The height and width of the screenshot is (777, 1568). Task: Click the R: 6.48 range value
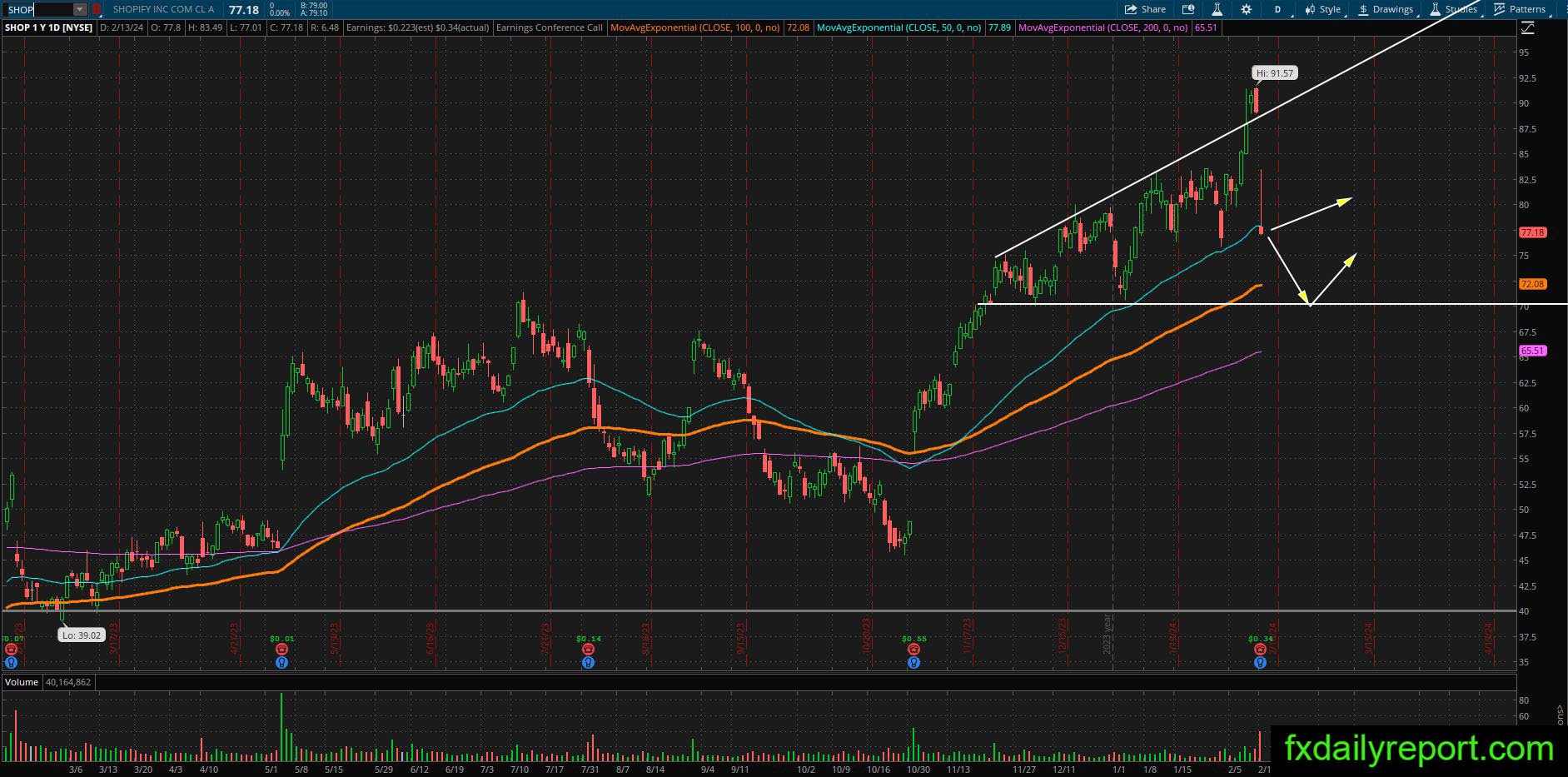click(324, 27)
